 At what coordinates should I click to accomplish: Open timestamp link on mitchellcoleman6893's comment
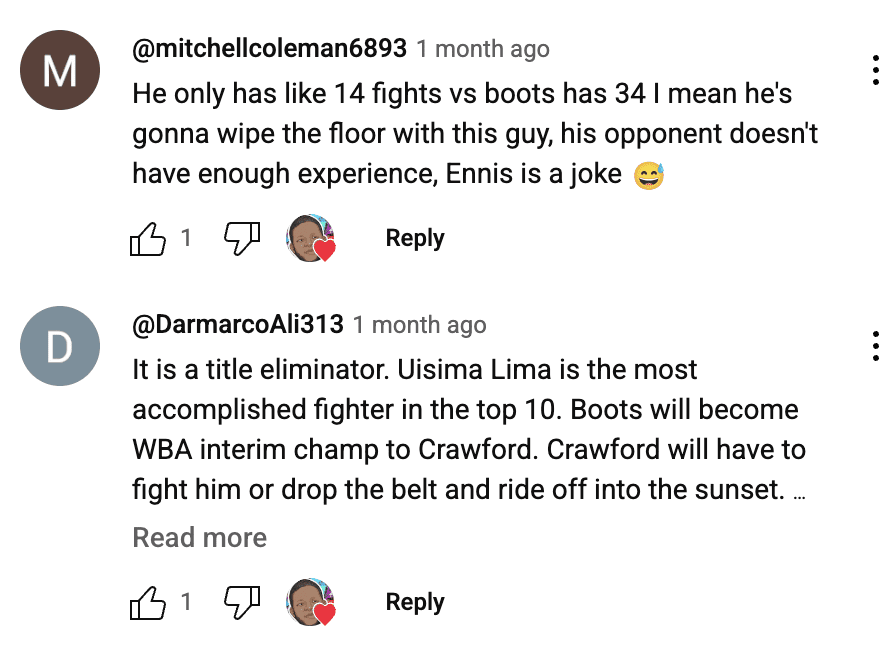point(483,49)
